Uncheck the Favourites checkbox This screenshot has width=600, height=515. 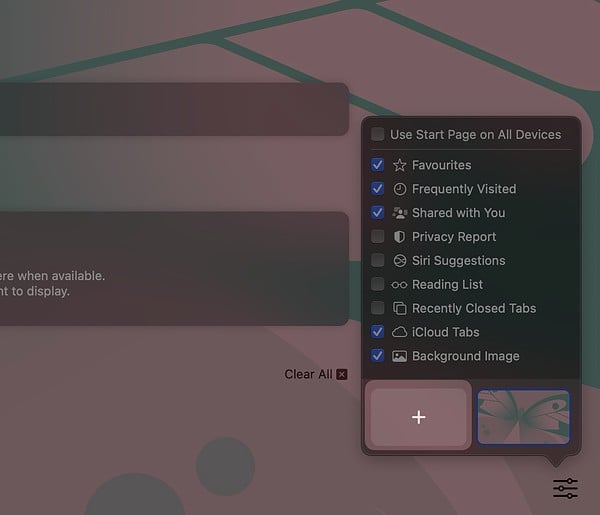point(377,165)
